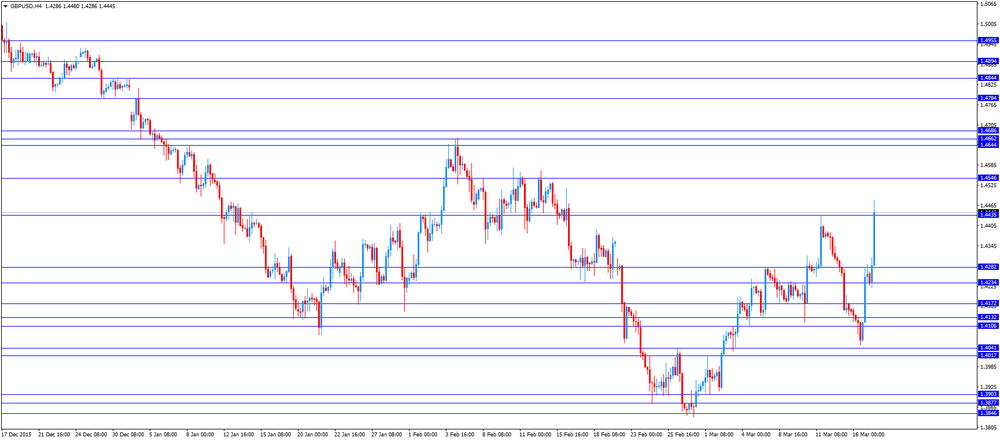Select the 1.4894 horizontal level price label

(x=988, y=62)
